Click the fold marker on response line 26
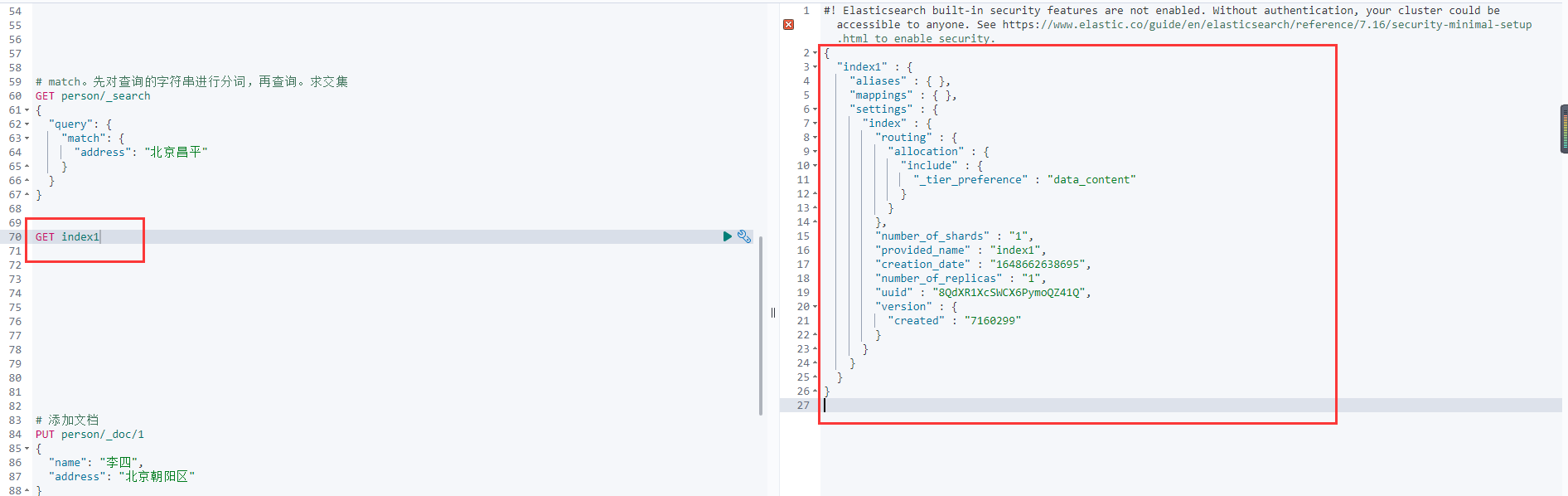The height and width of the screenshot is (496, 1568). (815, 391)
